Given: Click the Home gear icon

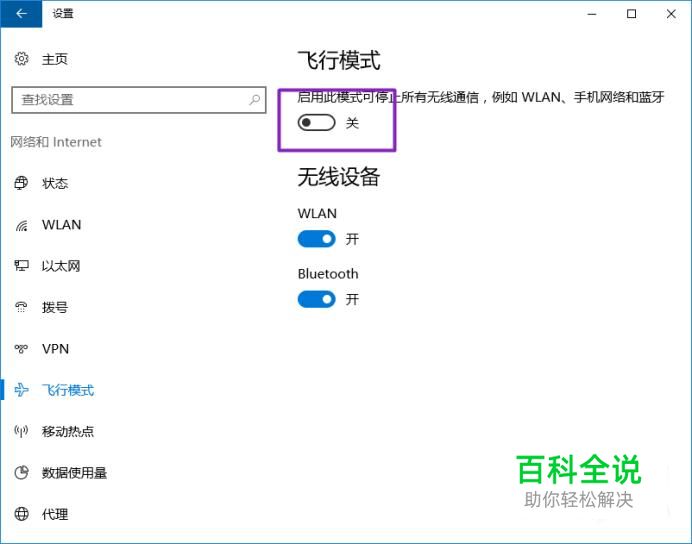Looking at the screenshot, I should click(x=22, y=59).
